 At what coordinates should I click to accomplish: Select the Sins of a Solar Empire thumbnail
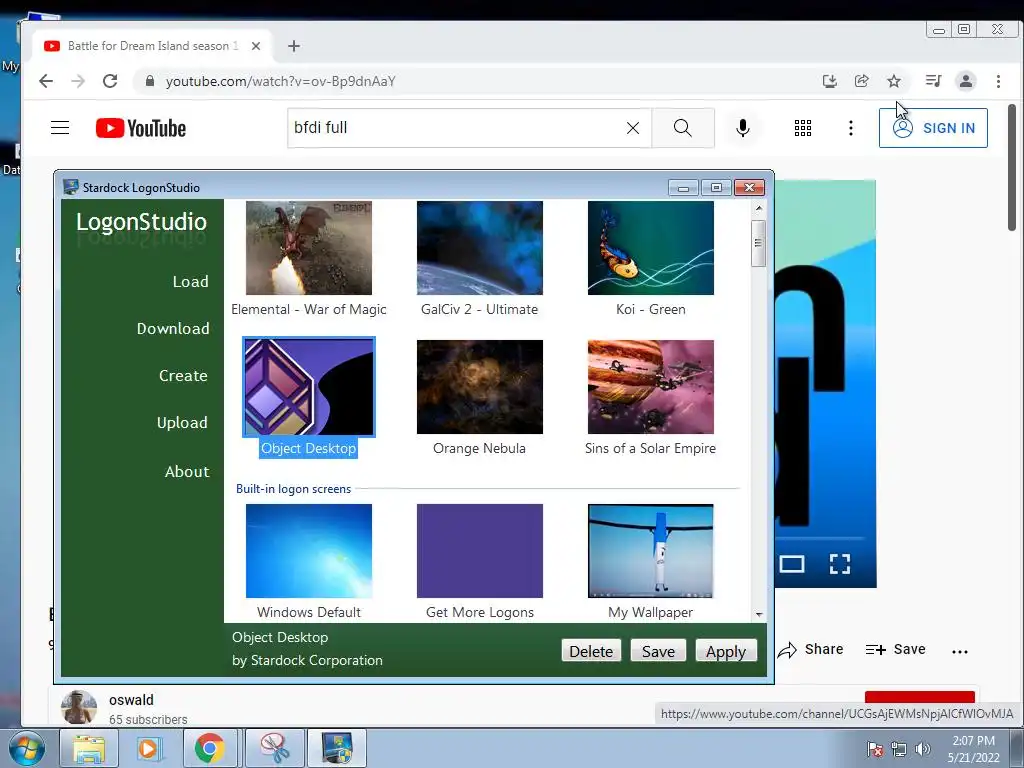650,387
